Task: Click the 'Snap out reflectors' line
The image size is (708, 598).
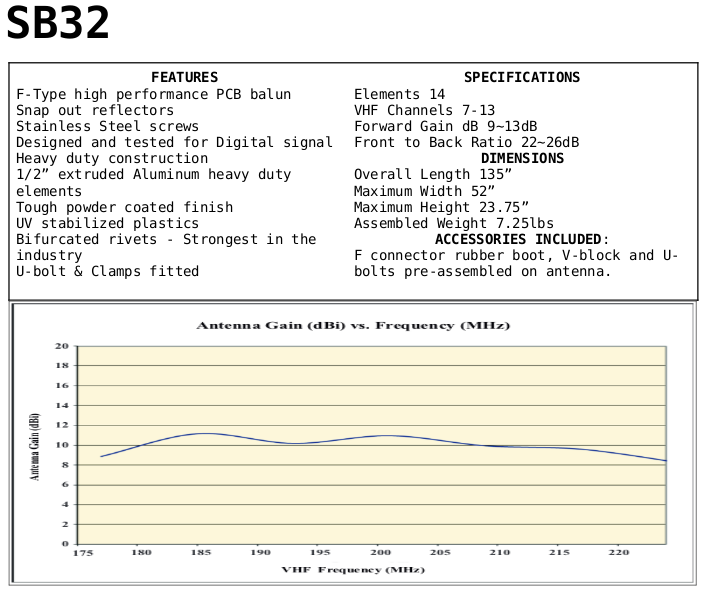Action: click(95, 110)
